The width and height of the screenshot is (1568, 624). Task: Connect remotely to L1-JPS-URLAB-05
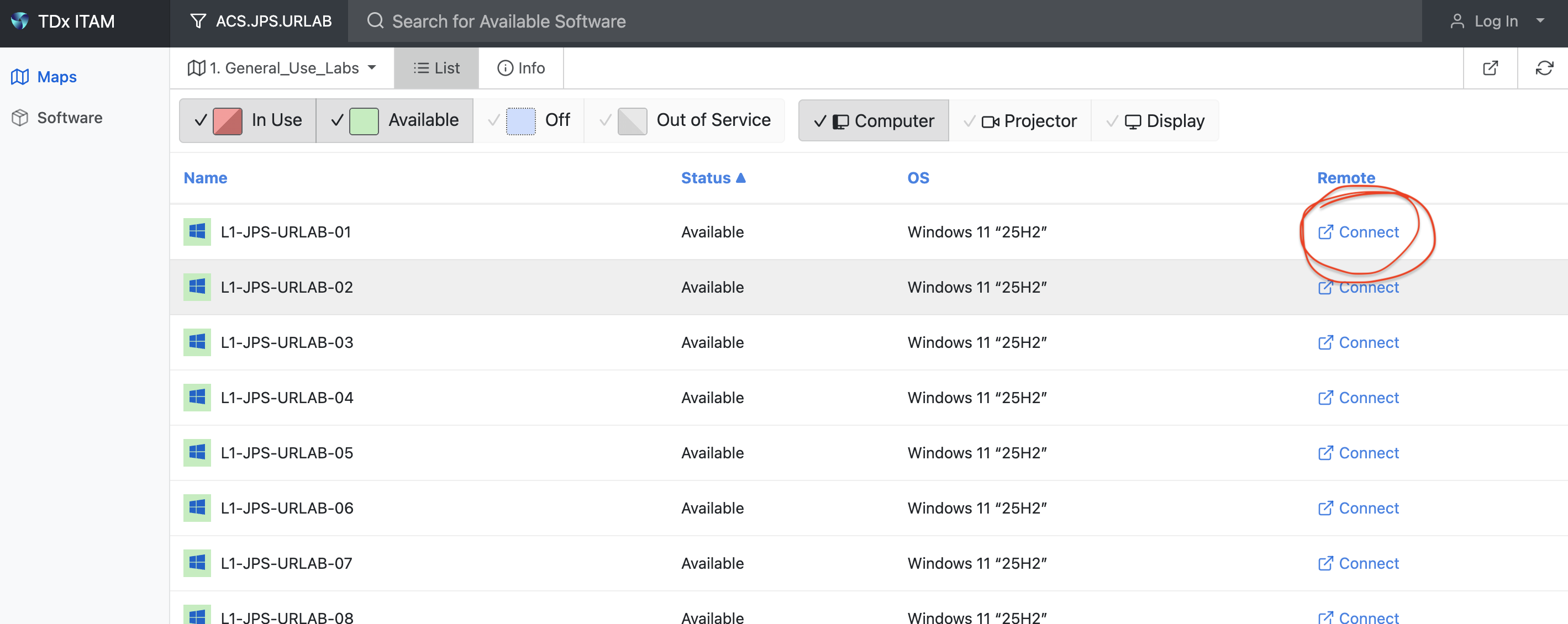1358,453
